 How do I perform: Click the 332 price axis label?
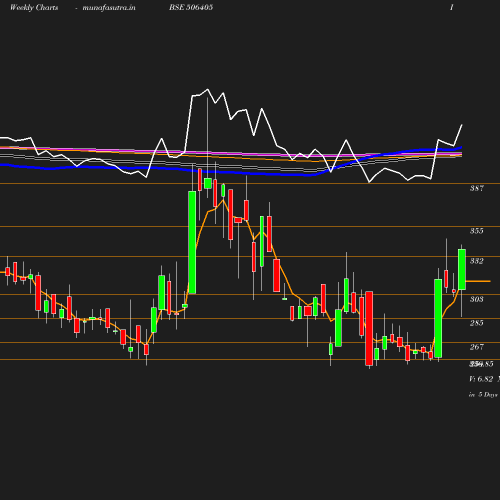click(477, 261)
